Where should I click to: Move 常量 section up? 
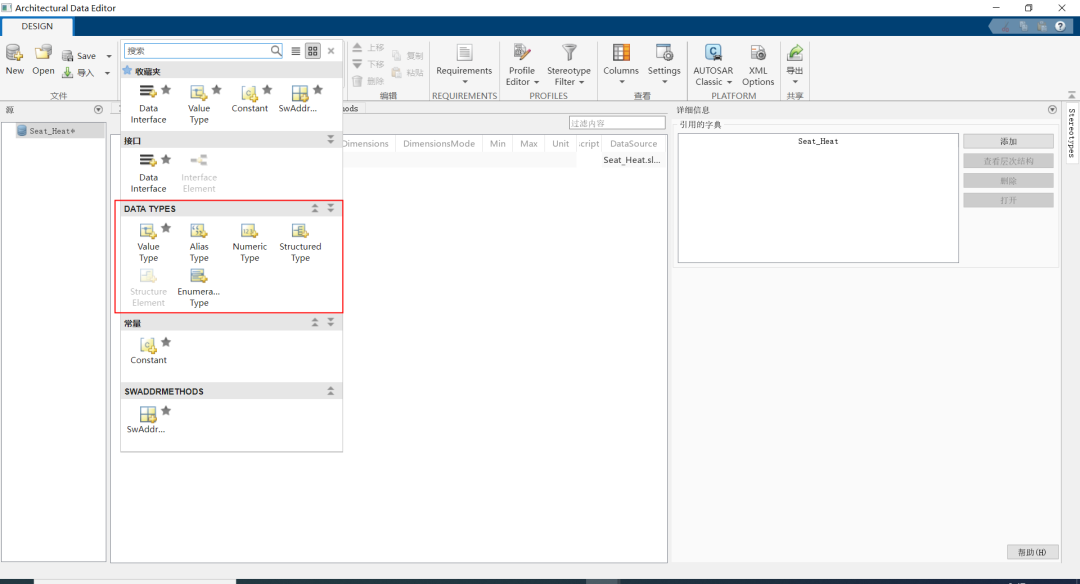[x=315, y=322]
